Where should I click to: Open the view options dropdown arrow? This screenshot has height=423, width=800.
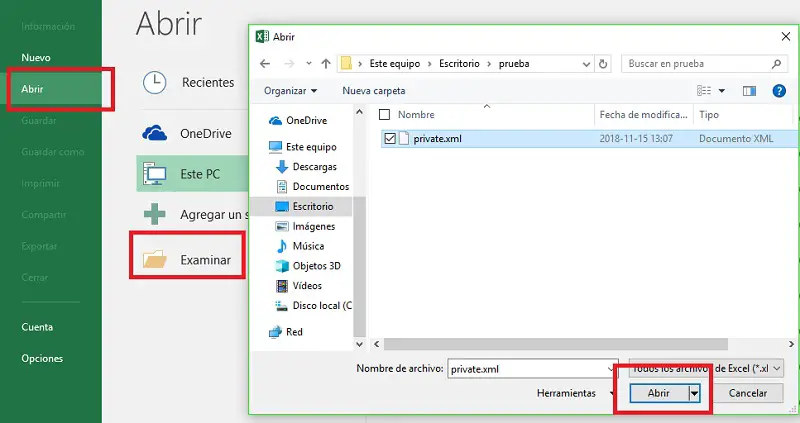click(x=722, y=91)
